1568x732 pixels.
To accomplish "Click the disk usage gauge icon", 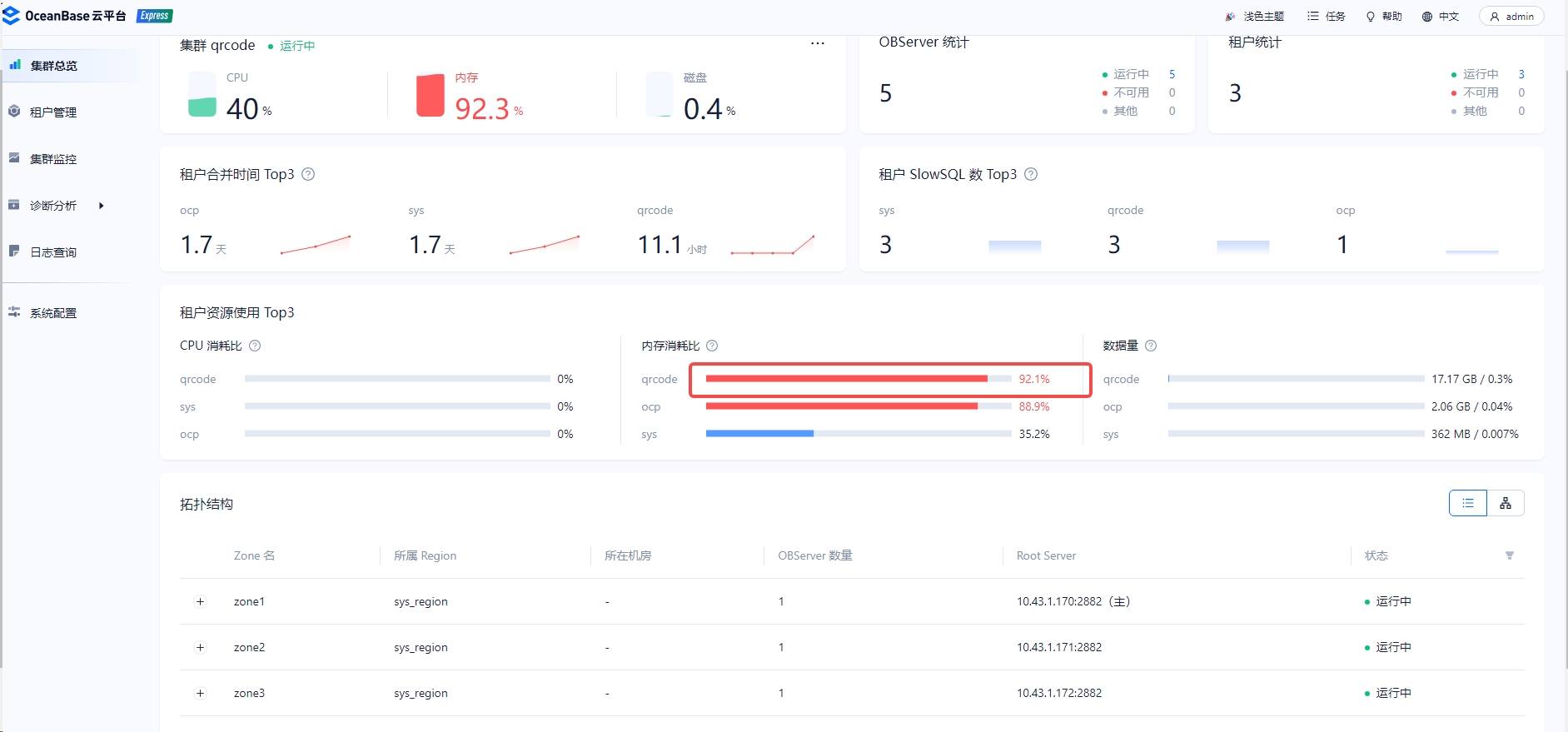I will 660,94.
